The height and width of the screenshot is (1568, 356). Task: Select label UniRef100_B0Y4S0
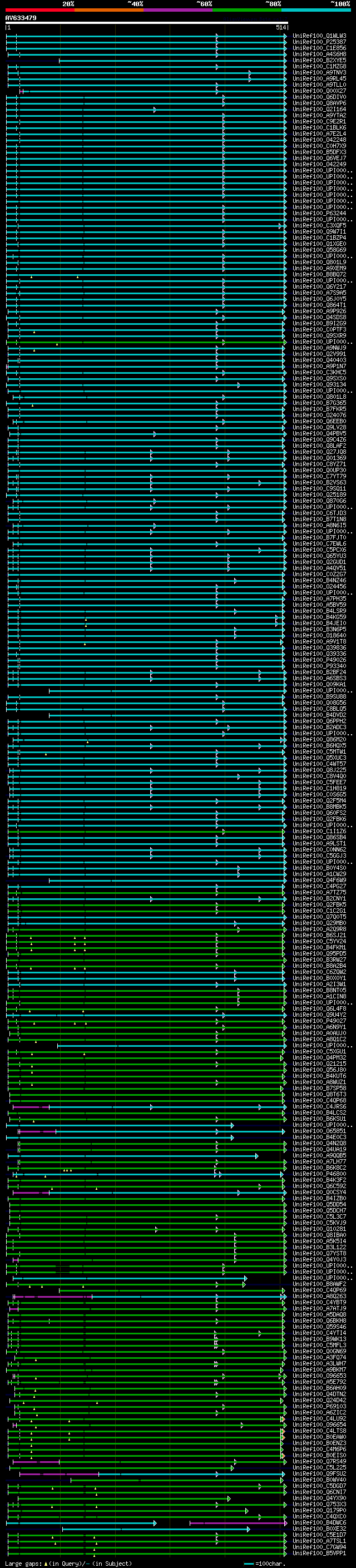(319, 867)
